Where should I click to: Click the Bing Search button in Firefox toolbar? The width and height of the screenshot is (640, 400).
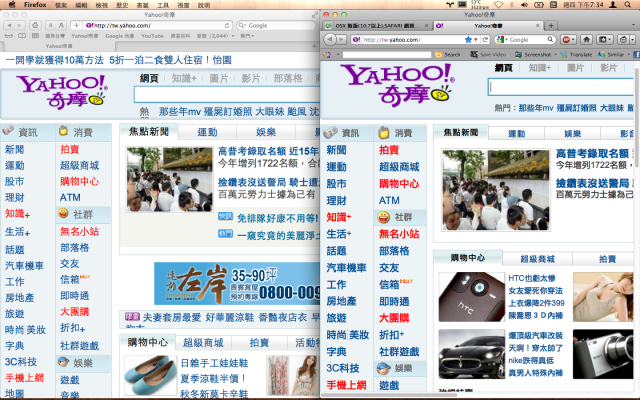click(448, 54)
